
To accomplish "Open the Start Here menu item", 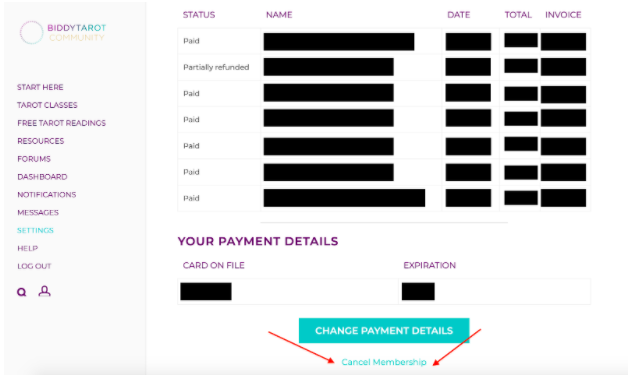I will pos(40,87).
